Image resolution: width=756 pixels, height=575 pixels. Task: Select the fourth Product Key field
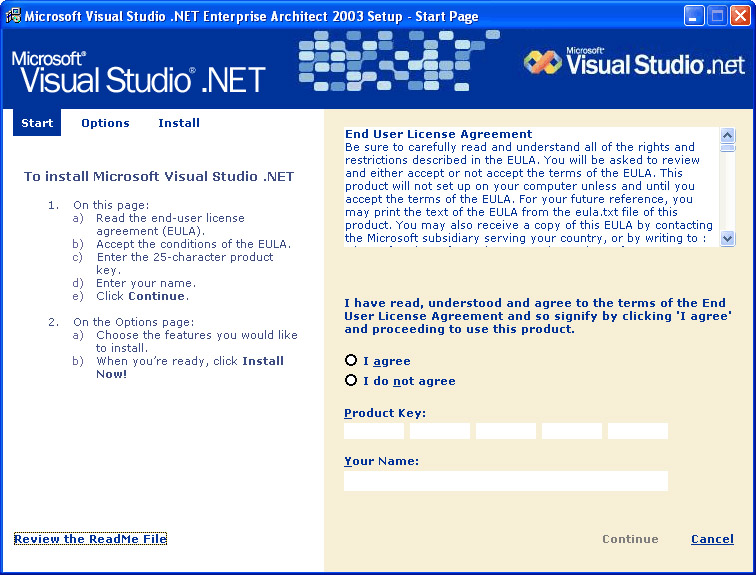572,431
